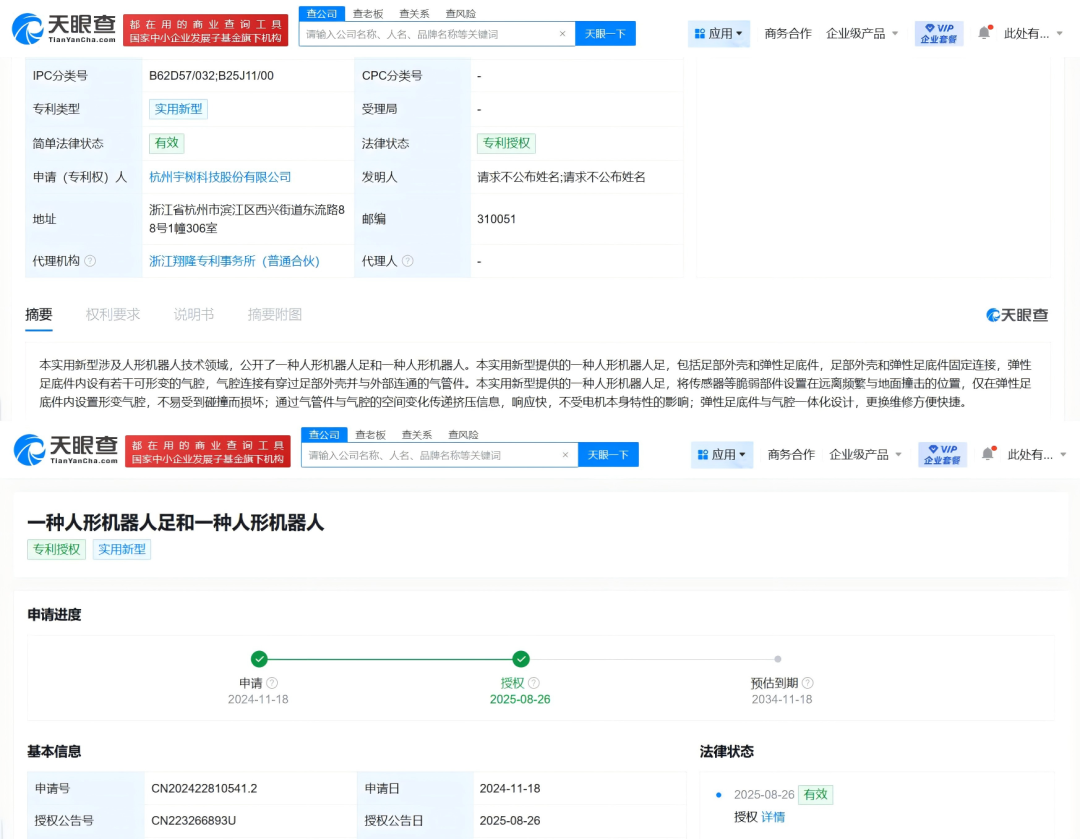Click the 天眼一下 button in the upper header
The width and height of the screenshot is (1080, 839).
605,34
